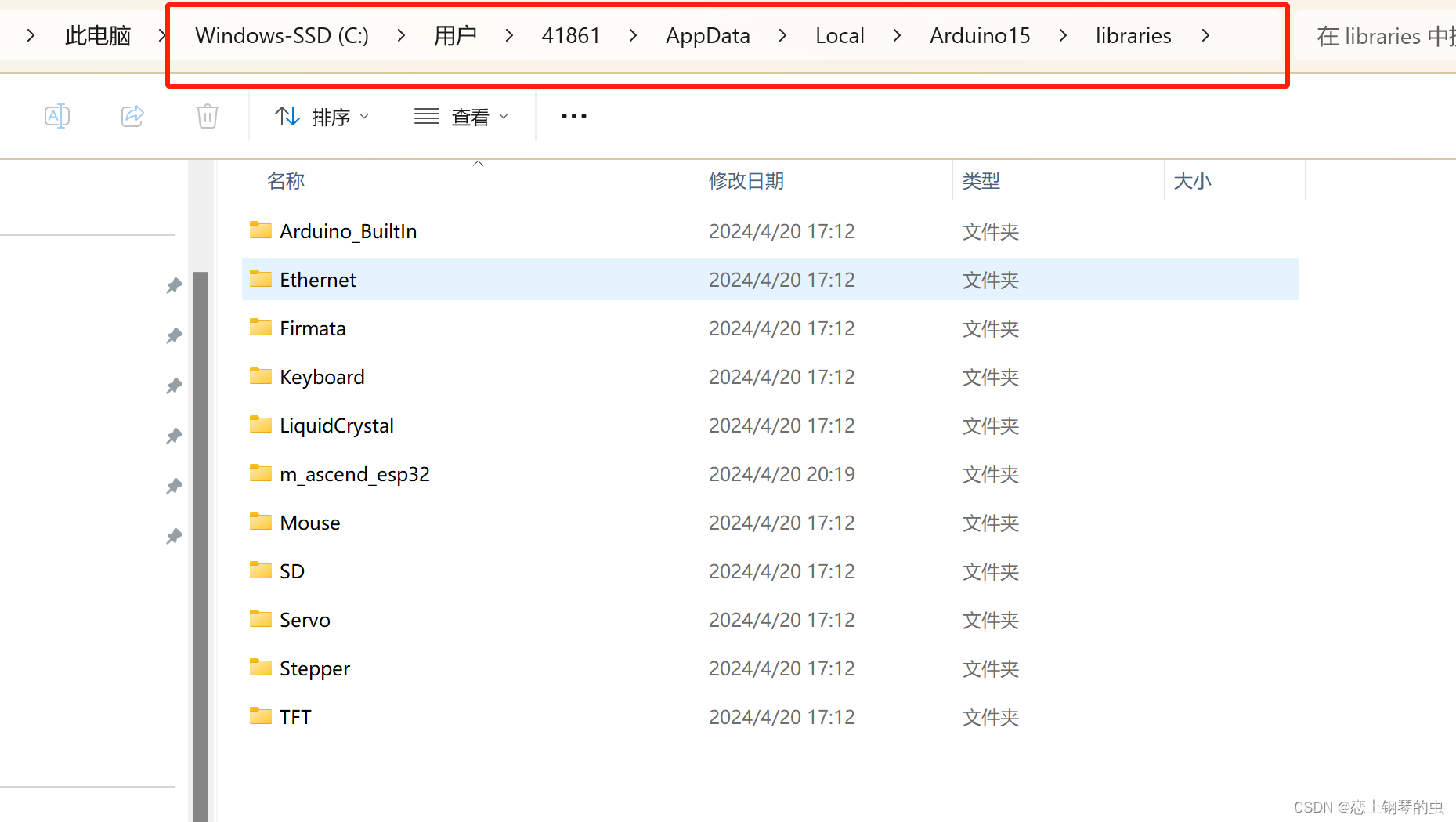Expand chevron after AppData breadcrumb
The image size is (1456, 822).
[782, 35]
